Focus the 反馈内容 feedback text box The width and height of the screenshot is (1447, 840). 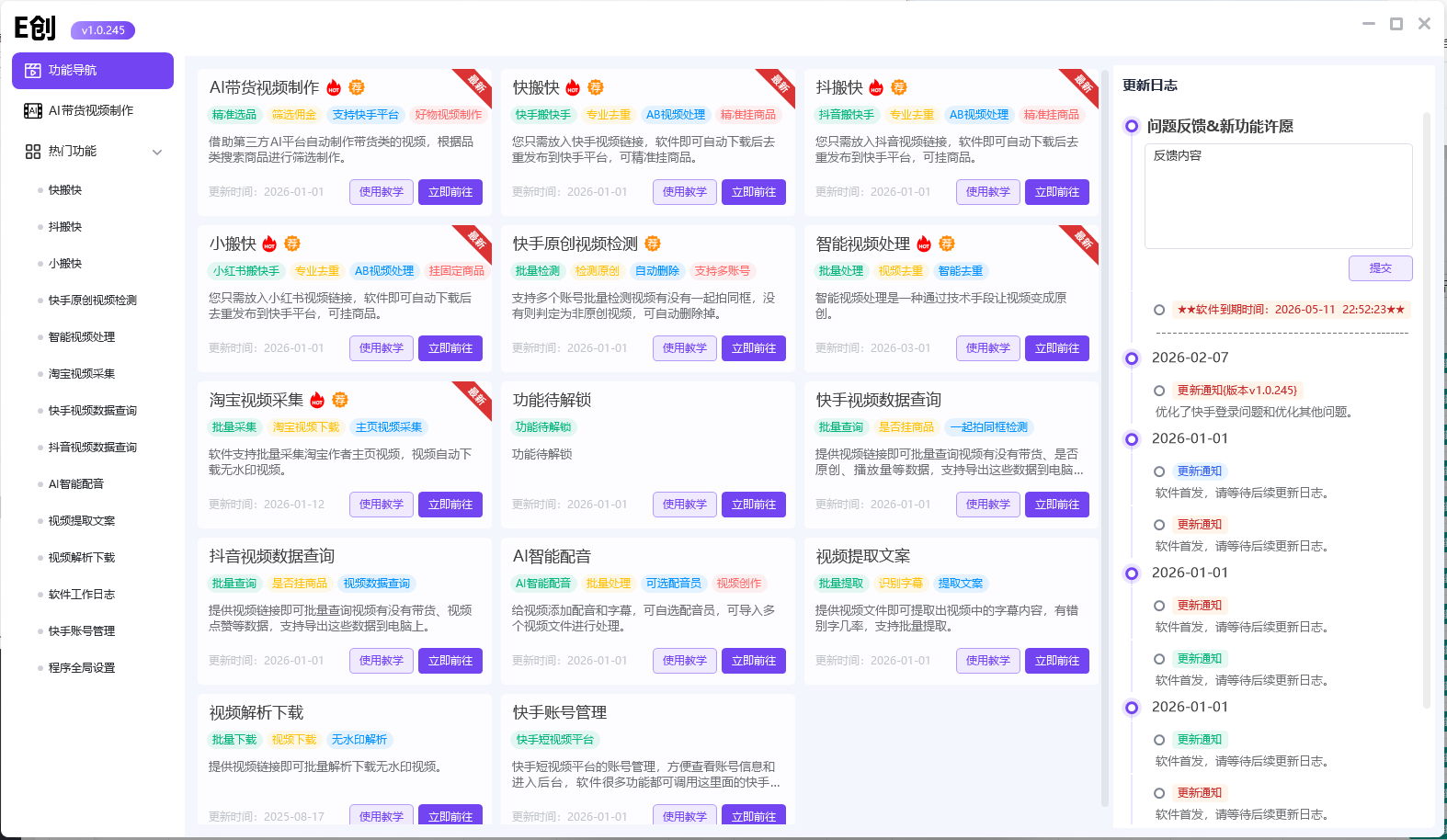1279,196
